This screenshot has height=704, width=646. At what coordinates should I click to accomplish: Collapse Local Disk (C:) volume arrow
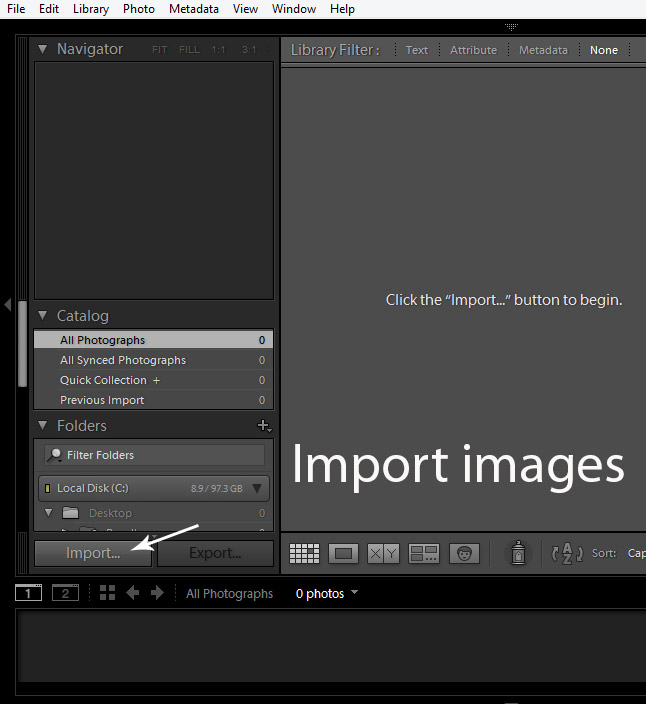coord(257,488)
